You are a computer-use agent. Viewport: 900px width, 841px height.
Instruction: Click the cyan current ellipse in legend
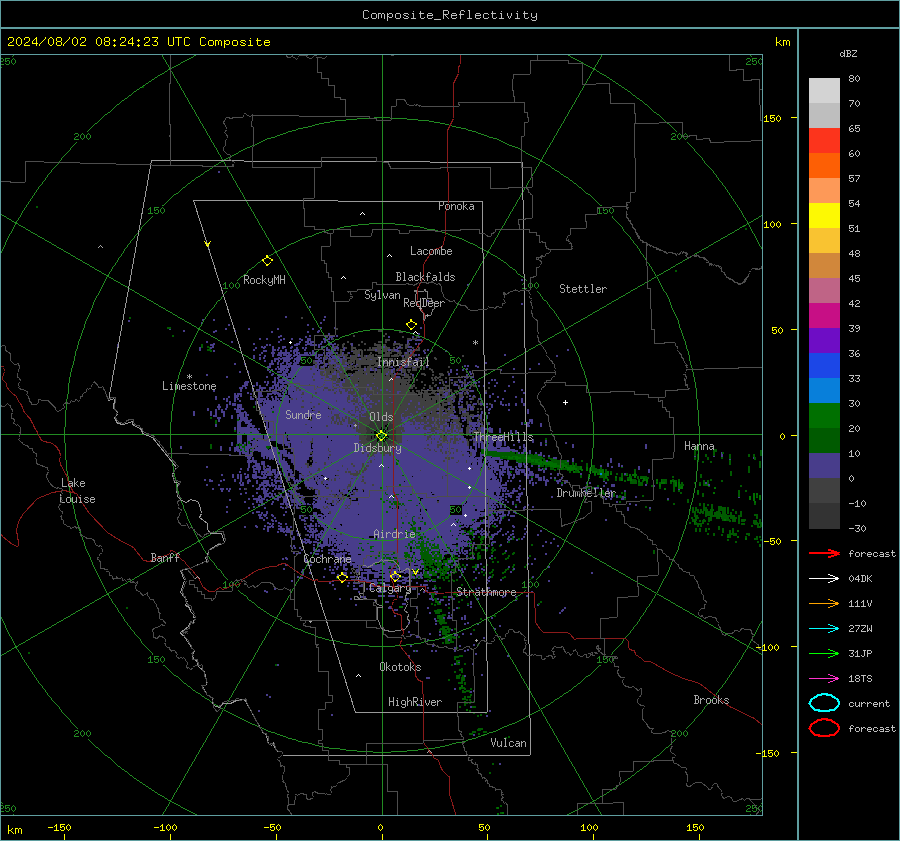tap(824, 703)
